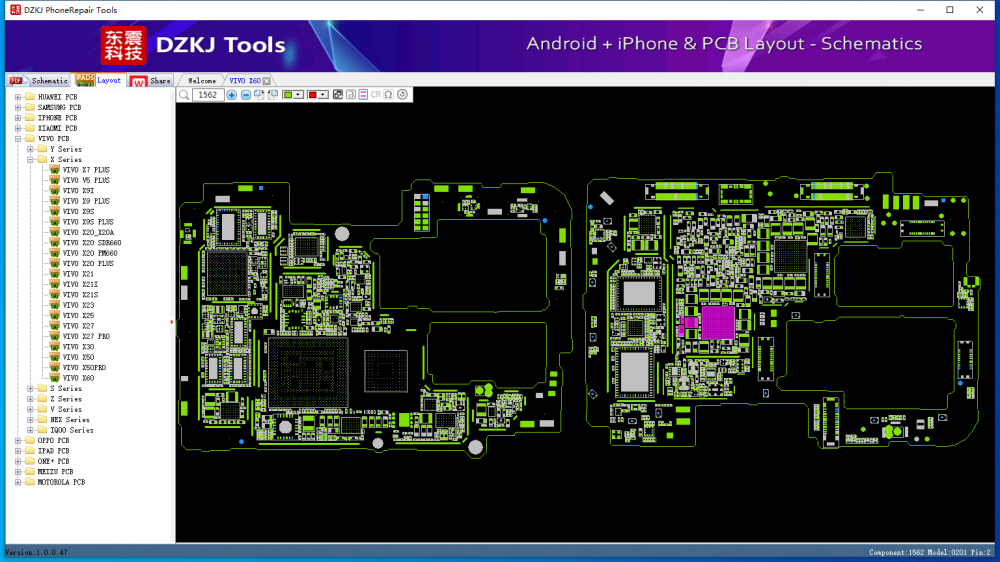Click the layered-squares icon after the red swatch
The height and width of the screenshot is (562, 1000).
coord(338,95)
